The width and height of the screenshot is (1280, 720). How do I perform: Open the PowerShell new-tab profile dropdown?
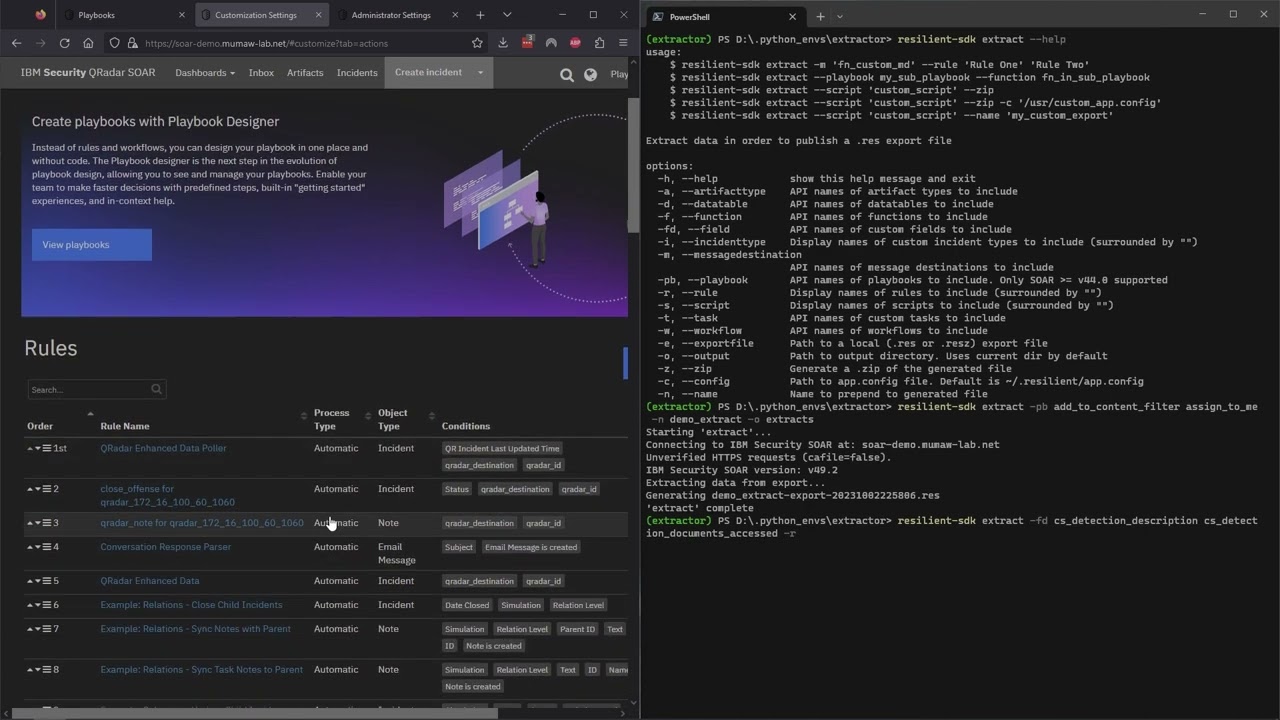pos(839,16)
